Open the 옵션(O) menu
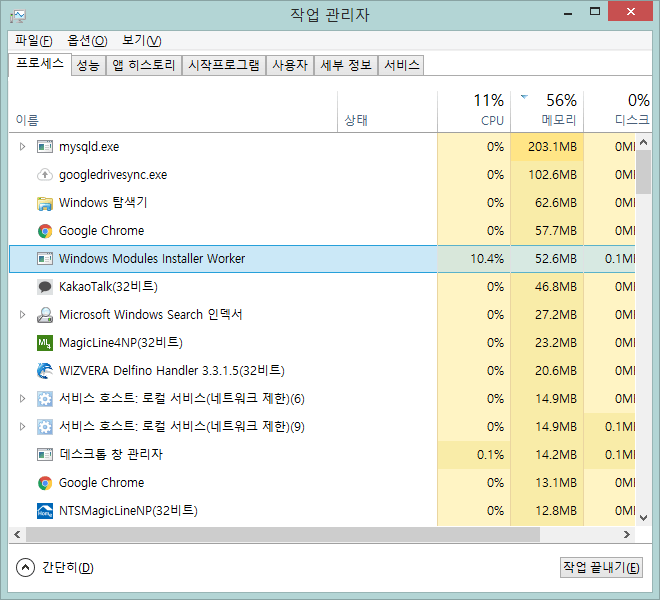Screen dimensions: 660x600 [x=87, y=40]
